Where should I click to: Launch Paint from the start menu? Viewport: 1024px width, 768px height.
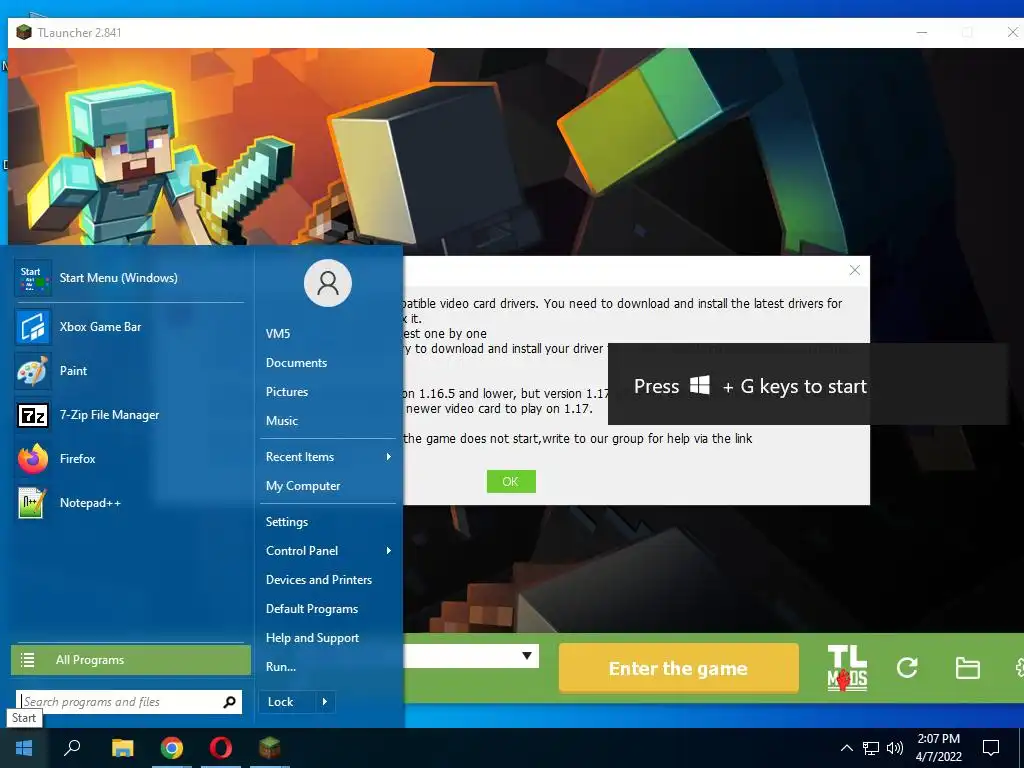tap(131, 370)
